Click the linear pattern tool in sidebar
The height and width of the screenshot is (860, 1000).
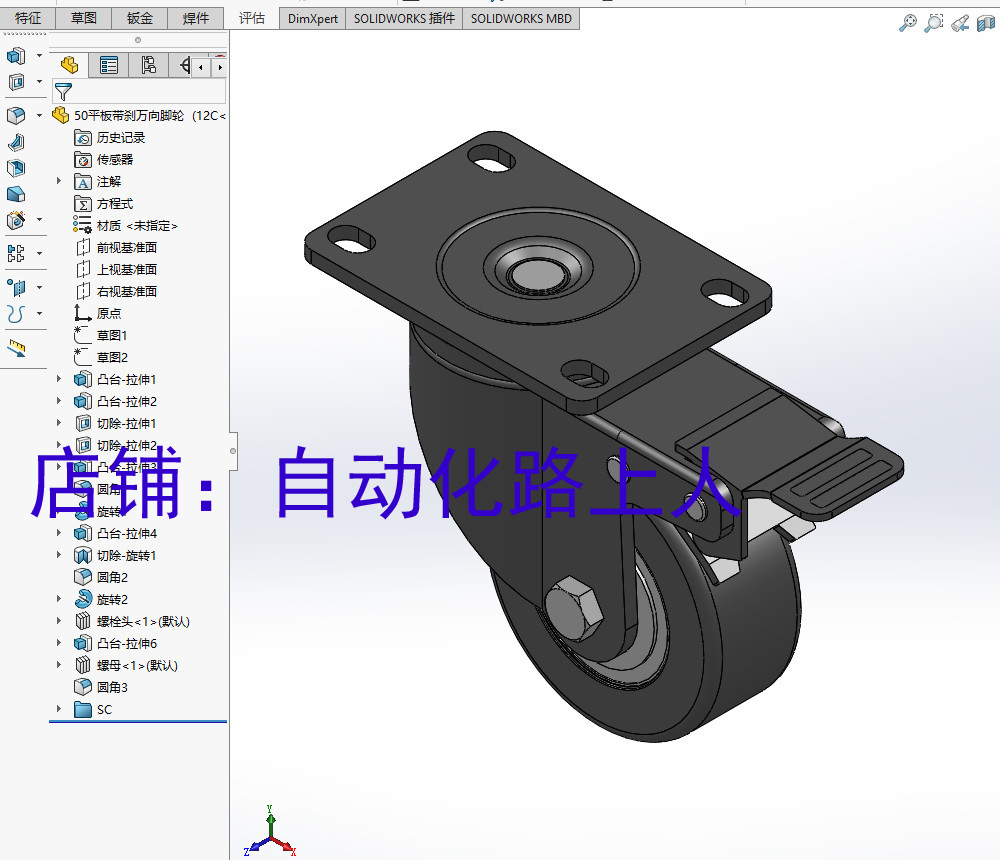[x=16, y=253]
